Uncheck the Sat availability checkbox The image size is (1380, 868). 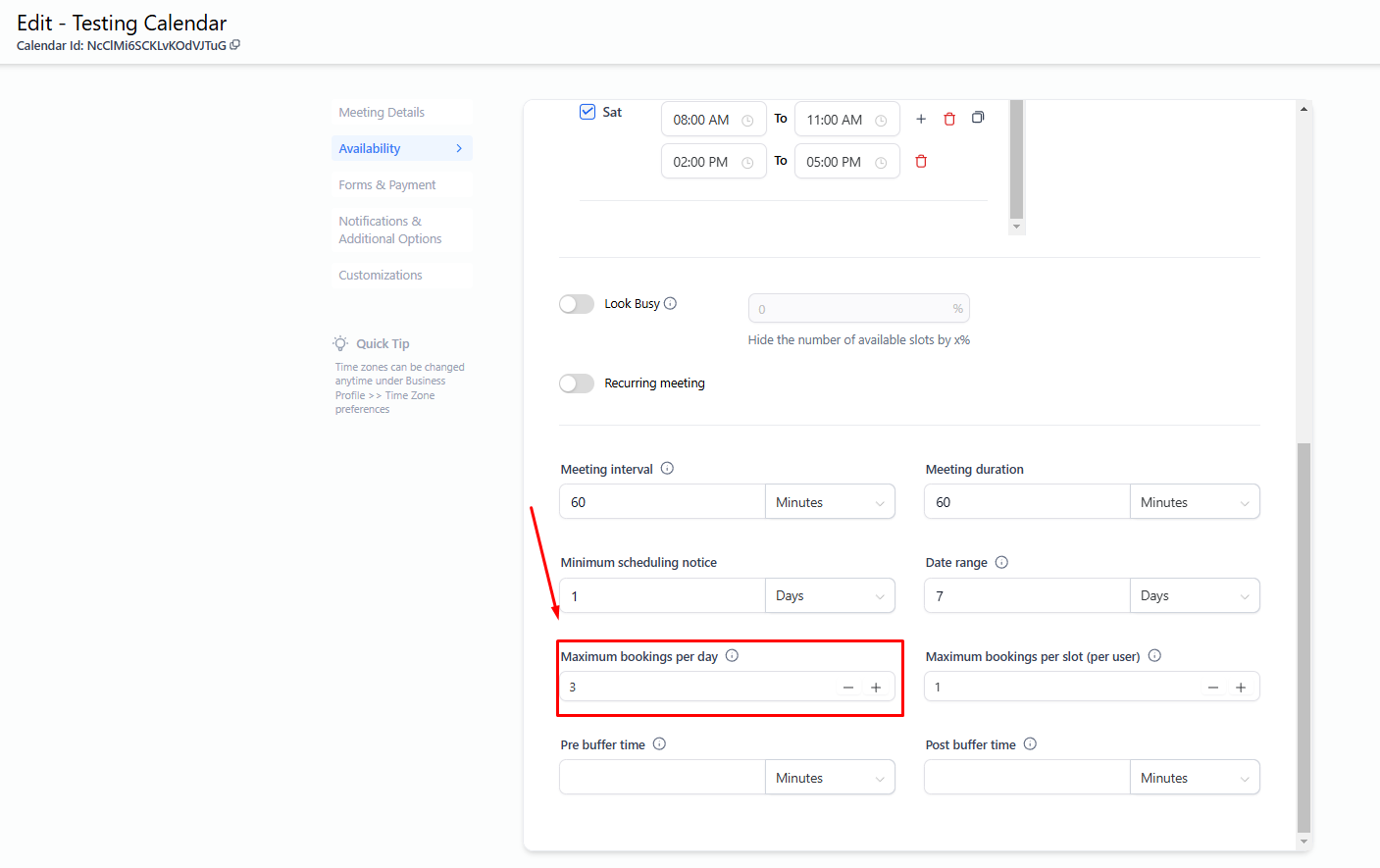588,112
